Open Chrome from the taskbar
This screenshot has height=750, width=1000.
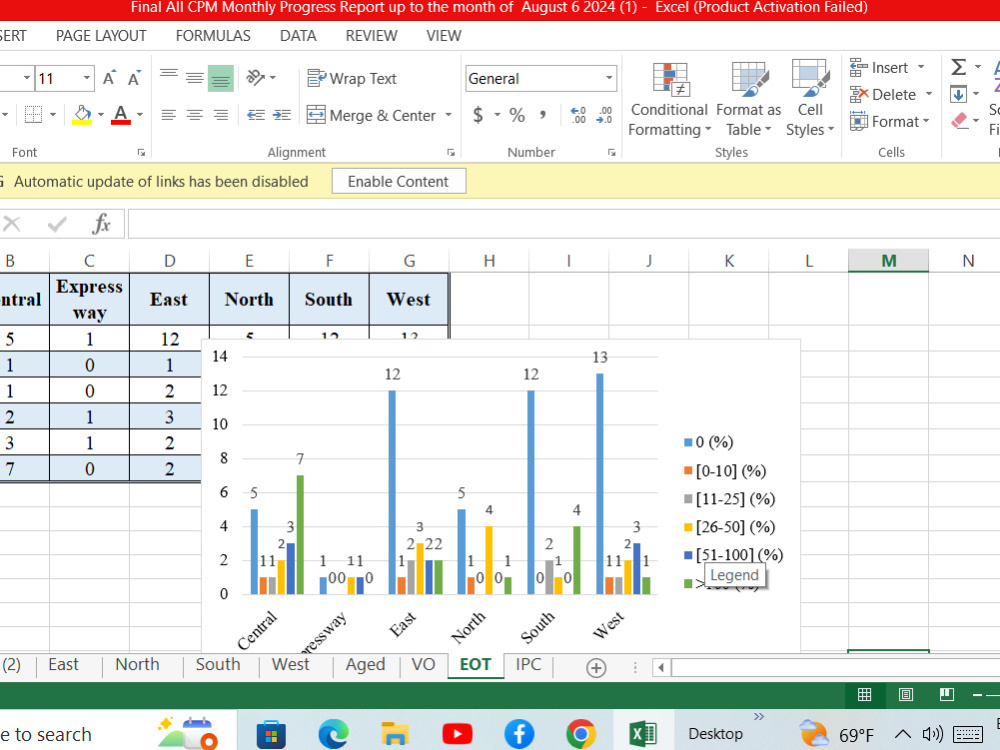click(x=581, y=734)
